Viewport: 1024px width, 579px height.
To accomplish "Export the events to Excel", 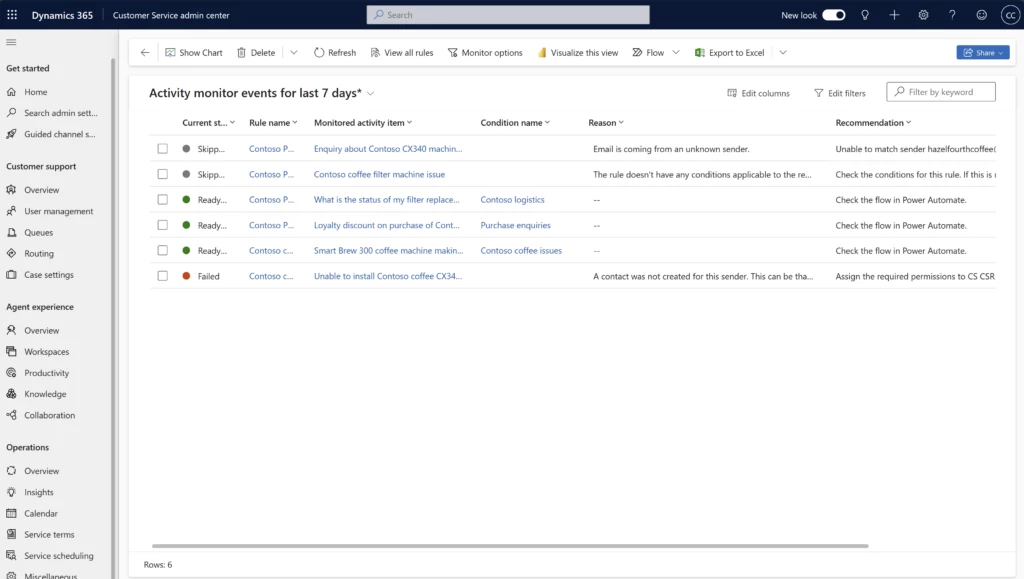I will click(729, 52).
